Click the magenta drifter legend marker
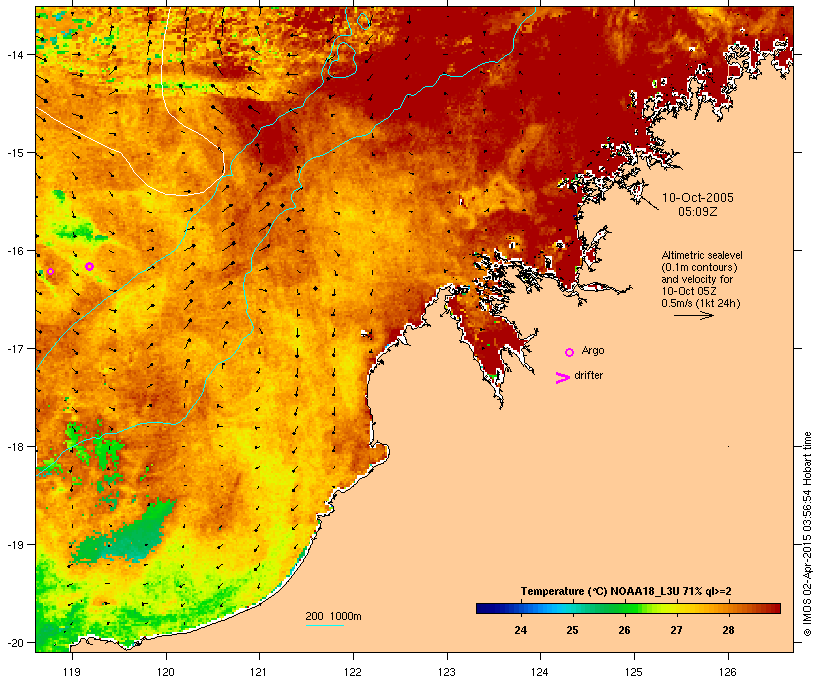 point(562,378)
